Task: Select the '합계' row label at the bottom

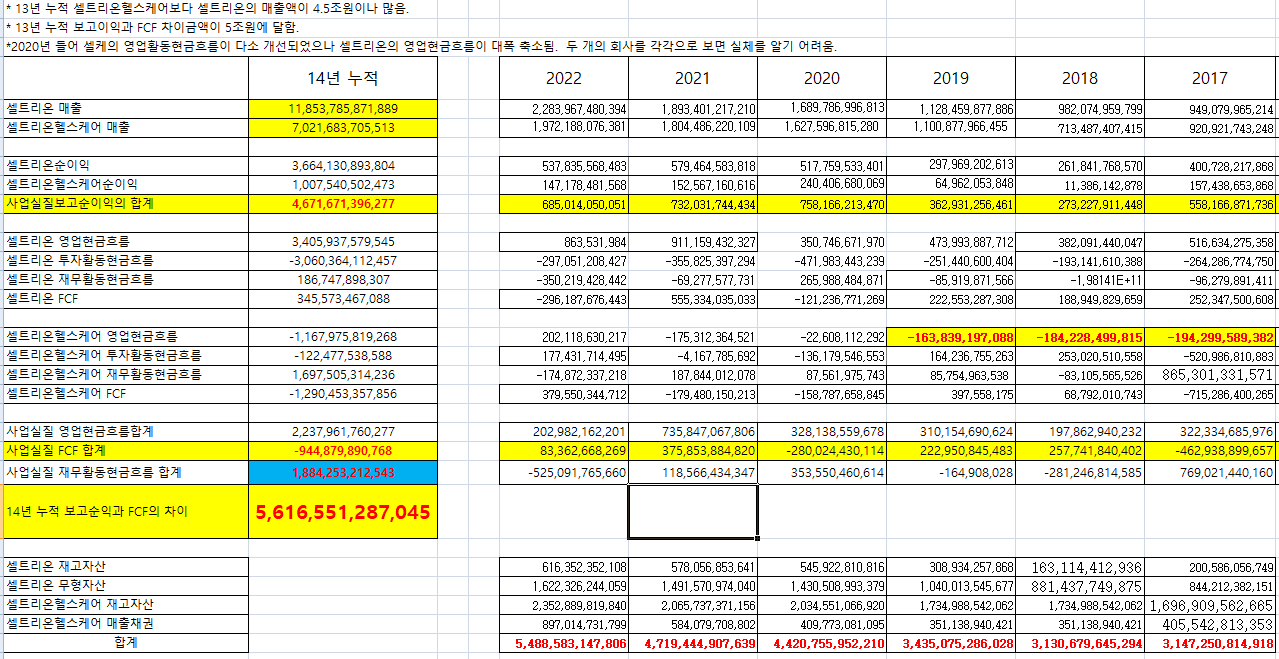Action: click(126, 642)
